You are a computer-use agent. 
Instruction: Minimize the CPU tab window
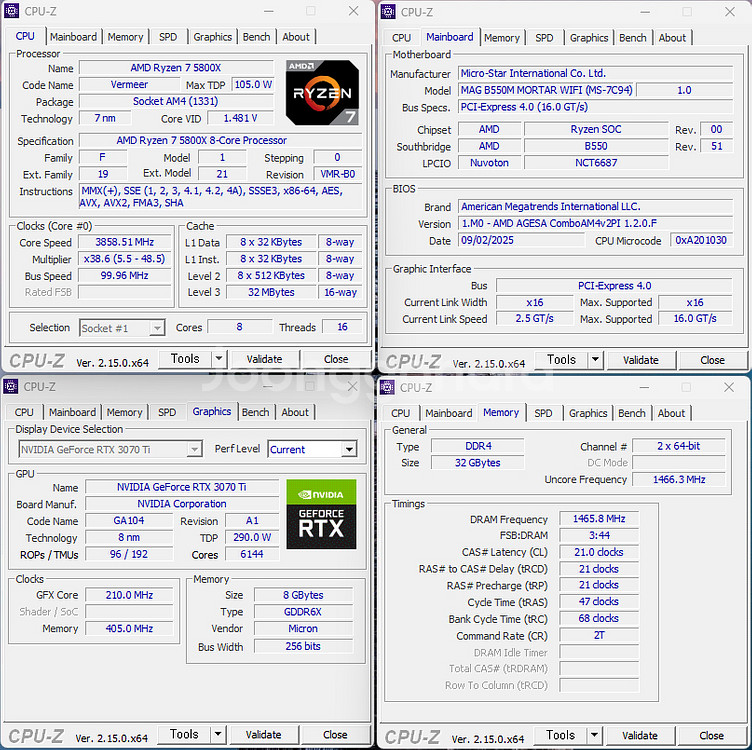[x=269, y=11]
